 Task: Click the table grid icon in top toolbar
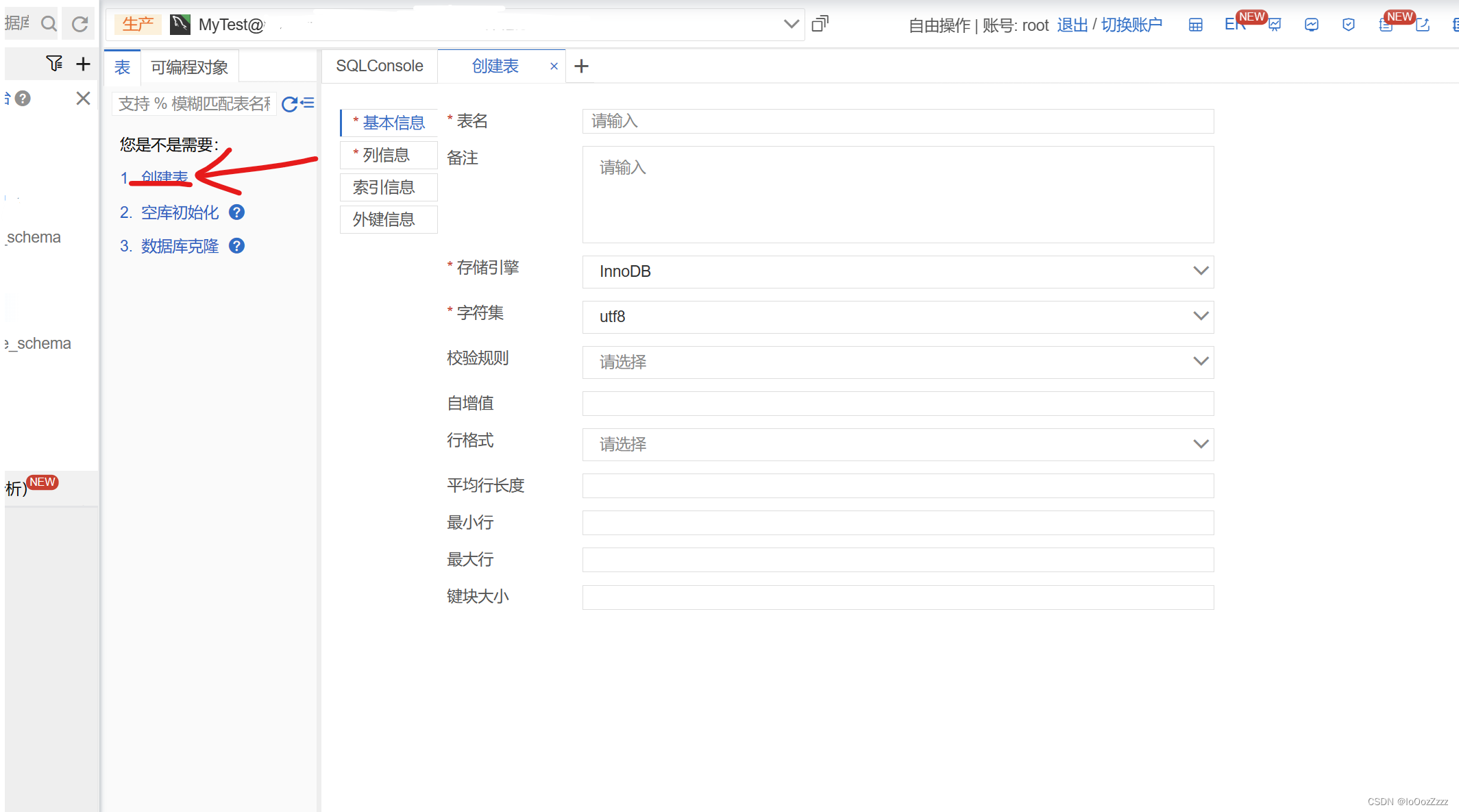[1195, 25]
